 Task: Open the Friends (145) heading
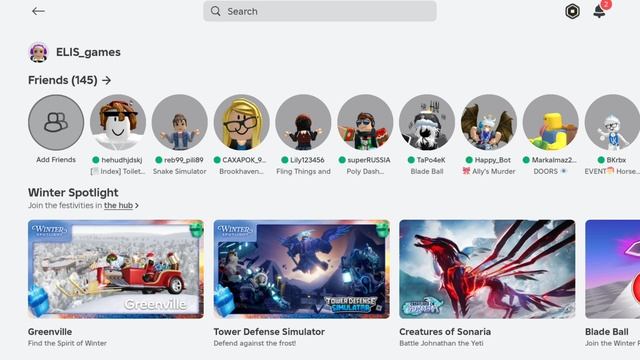point(62,80)
